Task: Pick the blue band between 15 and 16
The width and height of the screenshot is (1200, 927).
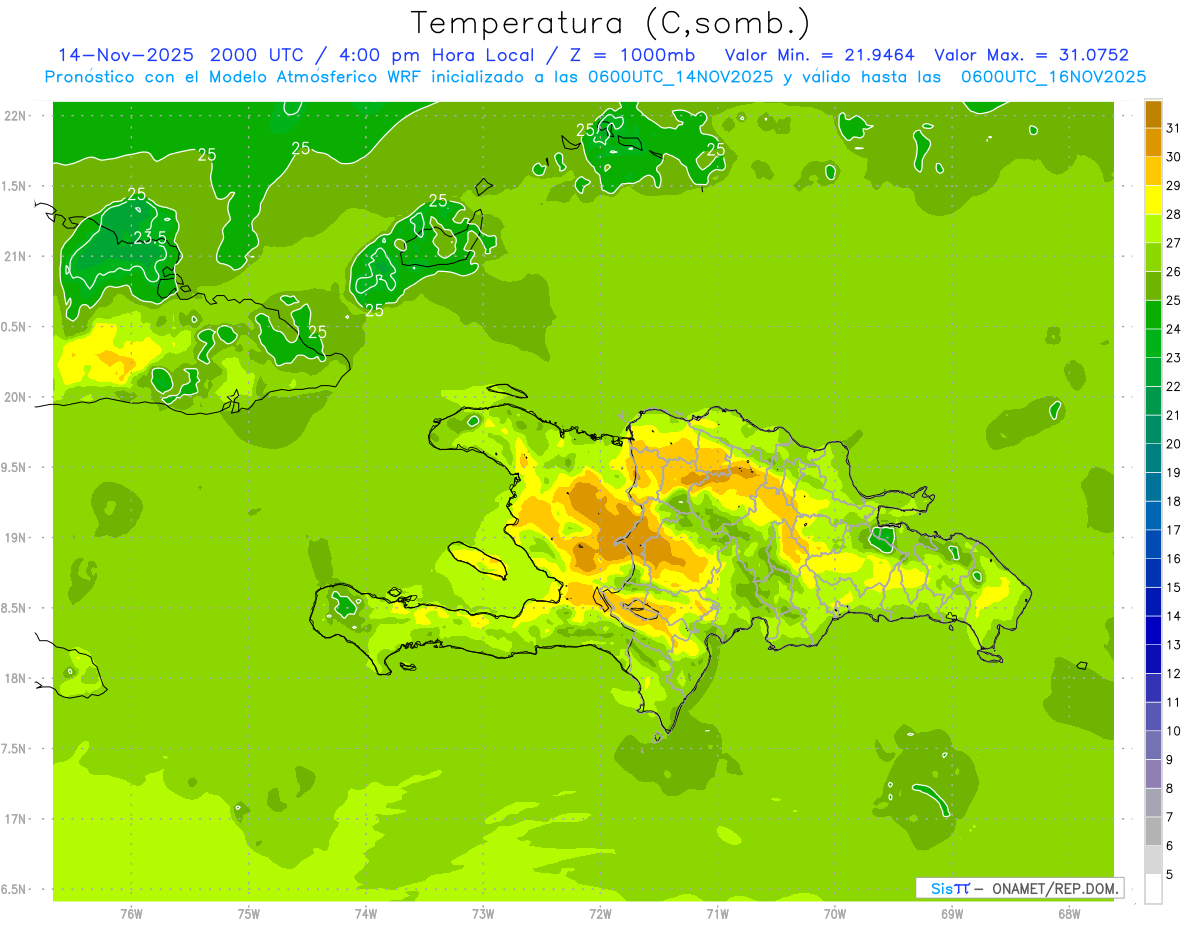Action: point(1153,573)
